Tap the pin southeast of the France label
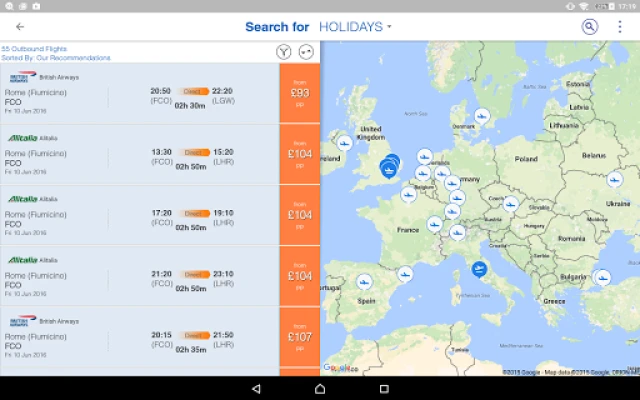The width and height of the screenshot is (640, 400). click(x=434, y=224)
